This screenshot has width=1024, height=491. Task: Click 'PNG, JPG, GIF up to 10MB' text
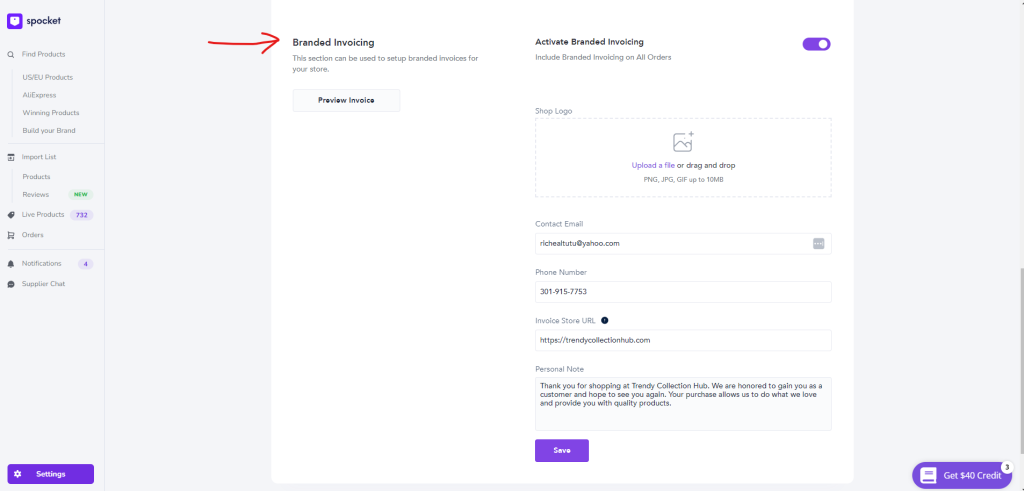click(683, 179)
